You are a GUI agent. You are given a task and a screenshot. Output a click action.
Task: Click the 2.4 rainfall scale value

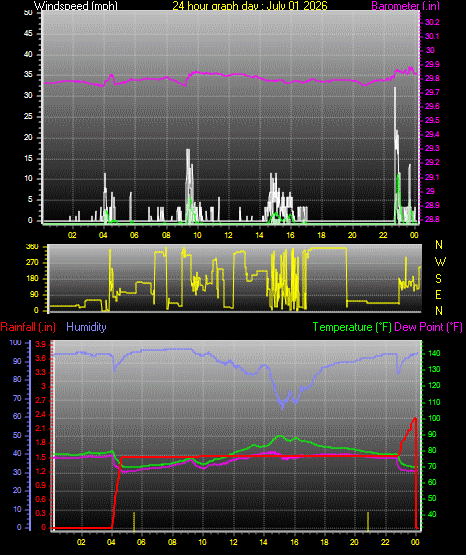click(x=41, y=414)
